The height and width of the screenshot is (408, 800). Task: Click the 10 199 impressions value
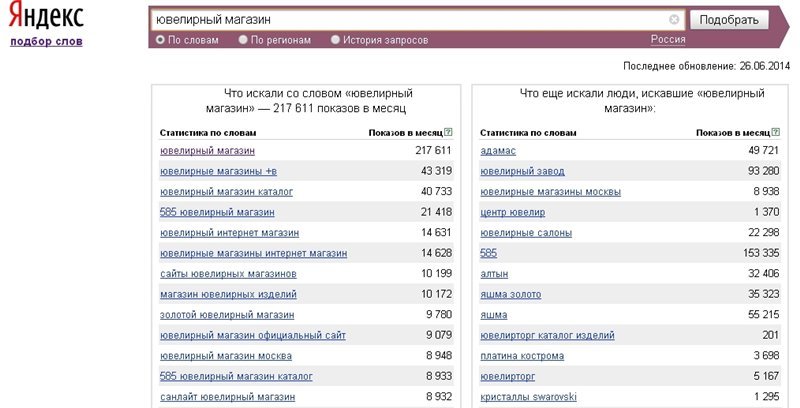coord(436,273)
